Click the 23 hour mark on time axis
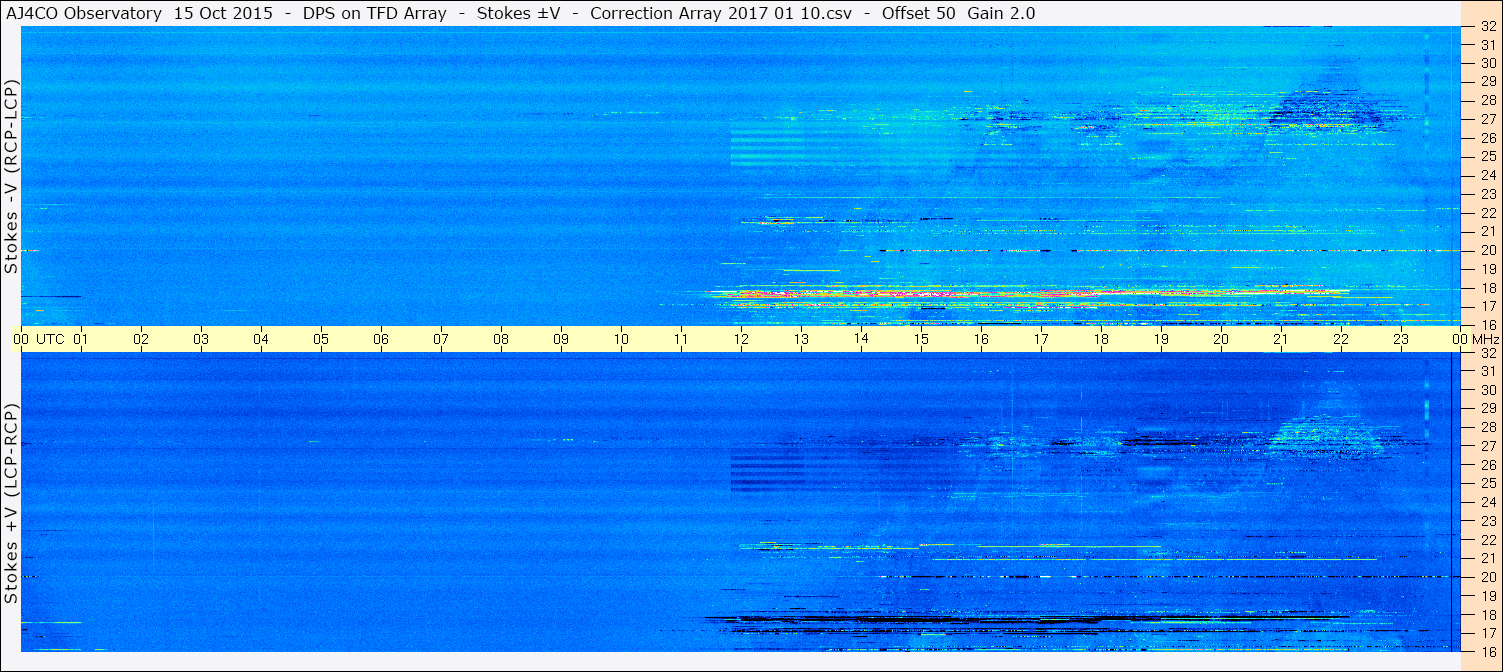 tap(1401, 339)
